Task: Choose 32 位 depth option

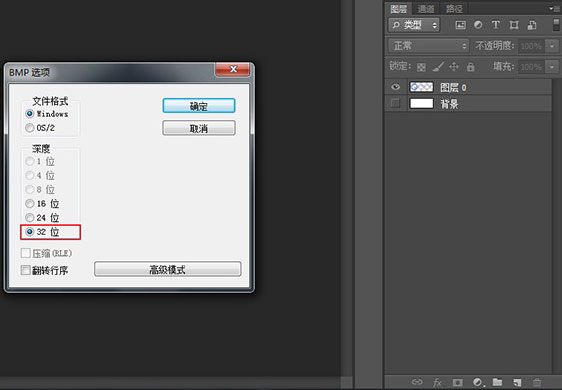Action: [42, 232]
